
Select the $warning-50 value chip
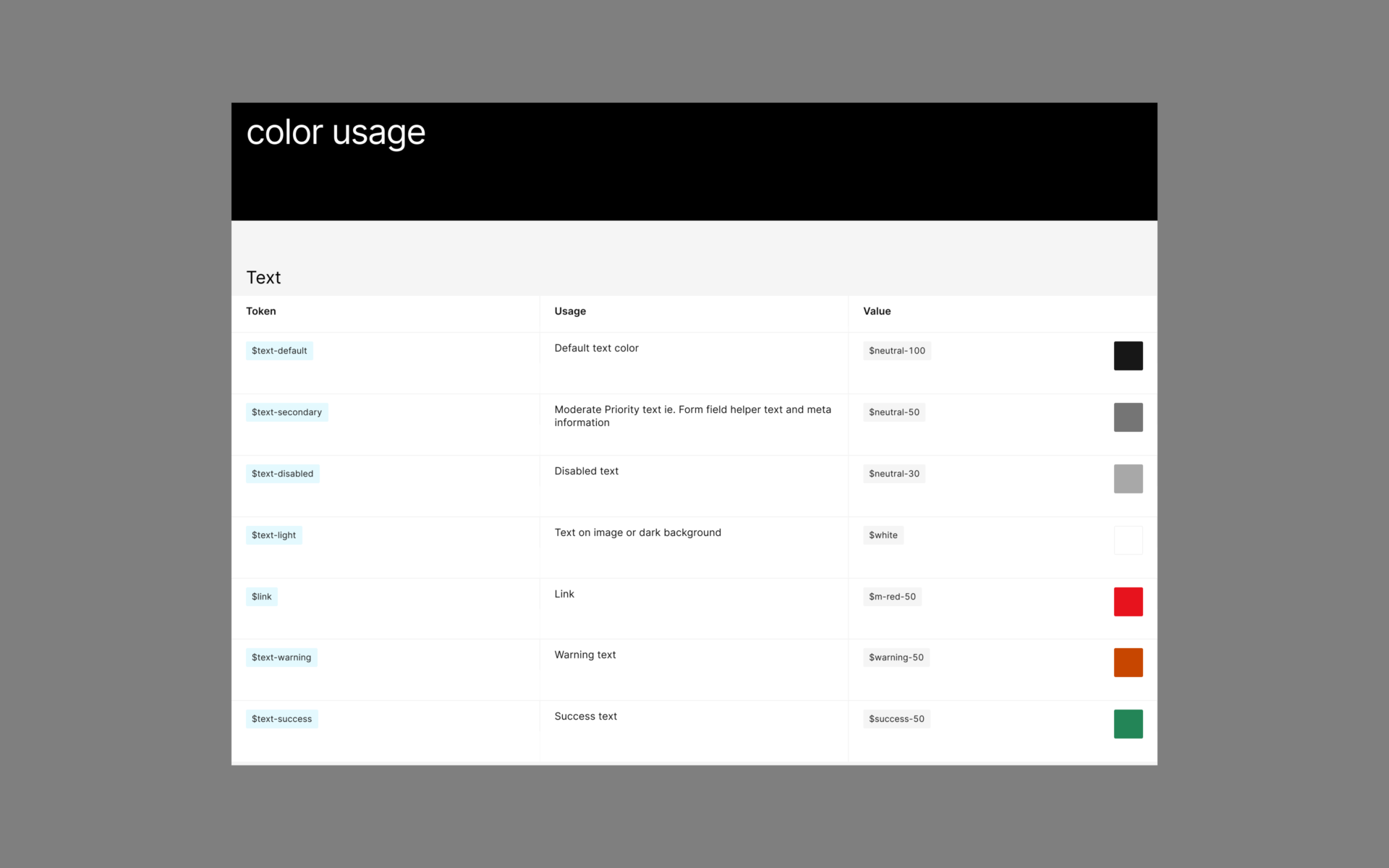click(x=896, y=658)
